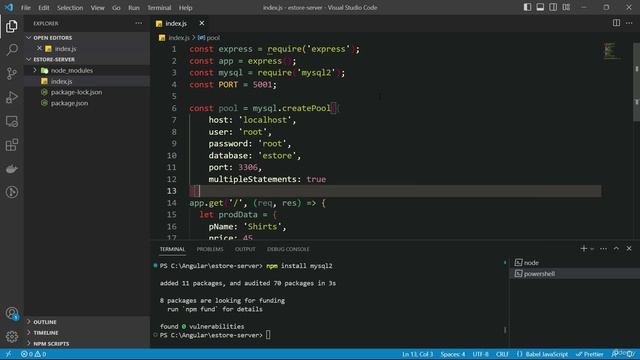Image resolution: width=640 pixels, height=360 pixels.
Task: Change end of line sequence CRLF
Action: 502,354
